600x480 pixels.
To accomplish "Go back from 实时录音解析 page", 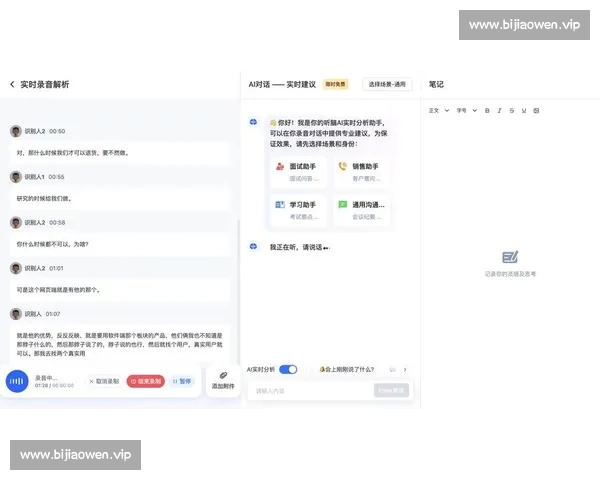I will pos(12,84).
